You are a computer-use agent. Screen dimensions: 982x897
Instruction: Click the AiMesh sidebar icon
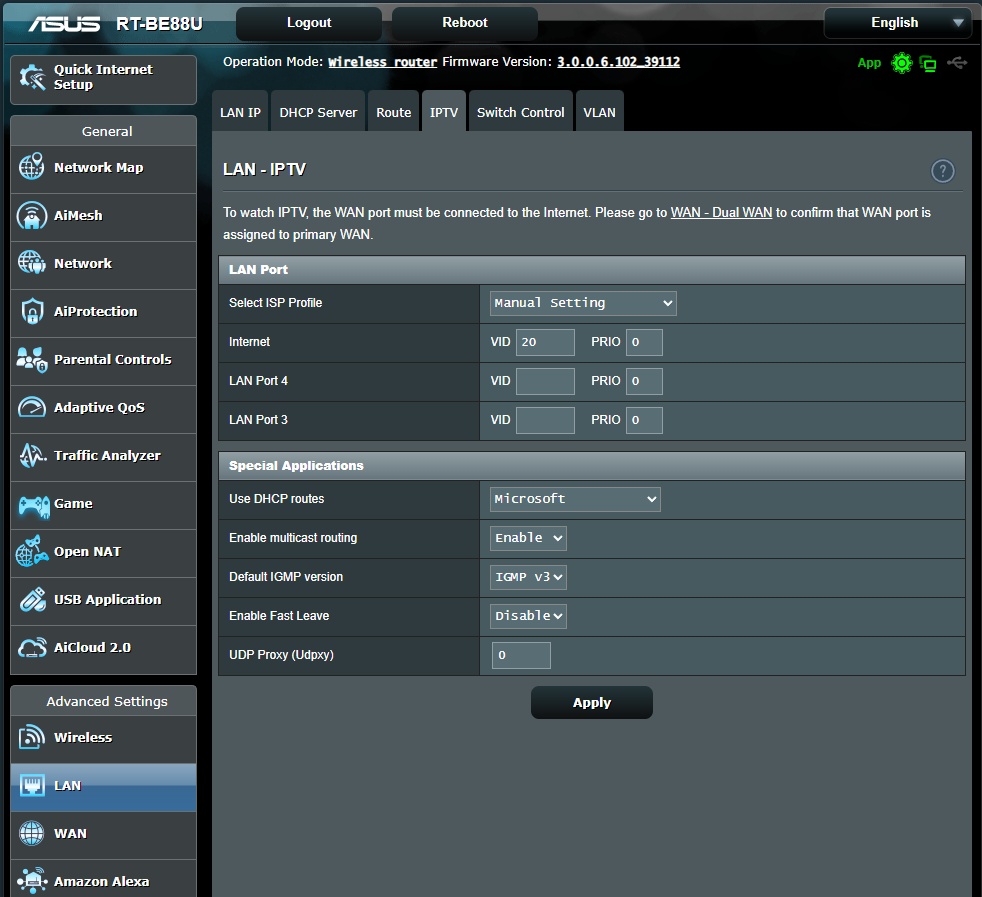(32, 216)
